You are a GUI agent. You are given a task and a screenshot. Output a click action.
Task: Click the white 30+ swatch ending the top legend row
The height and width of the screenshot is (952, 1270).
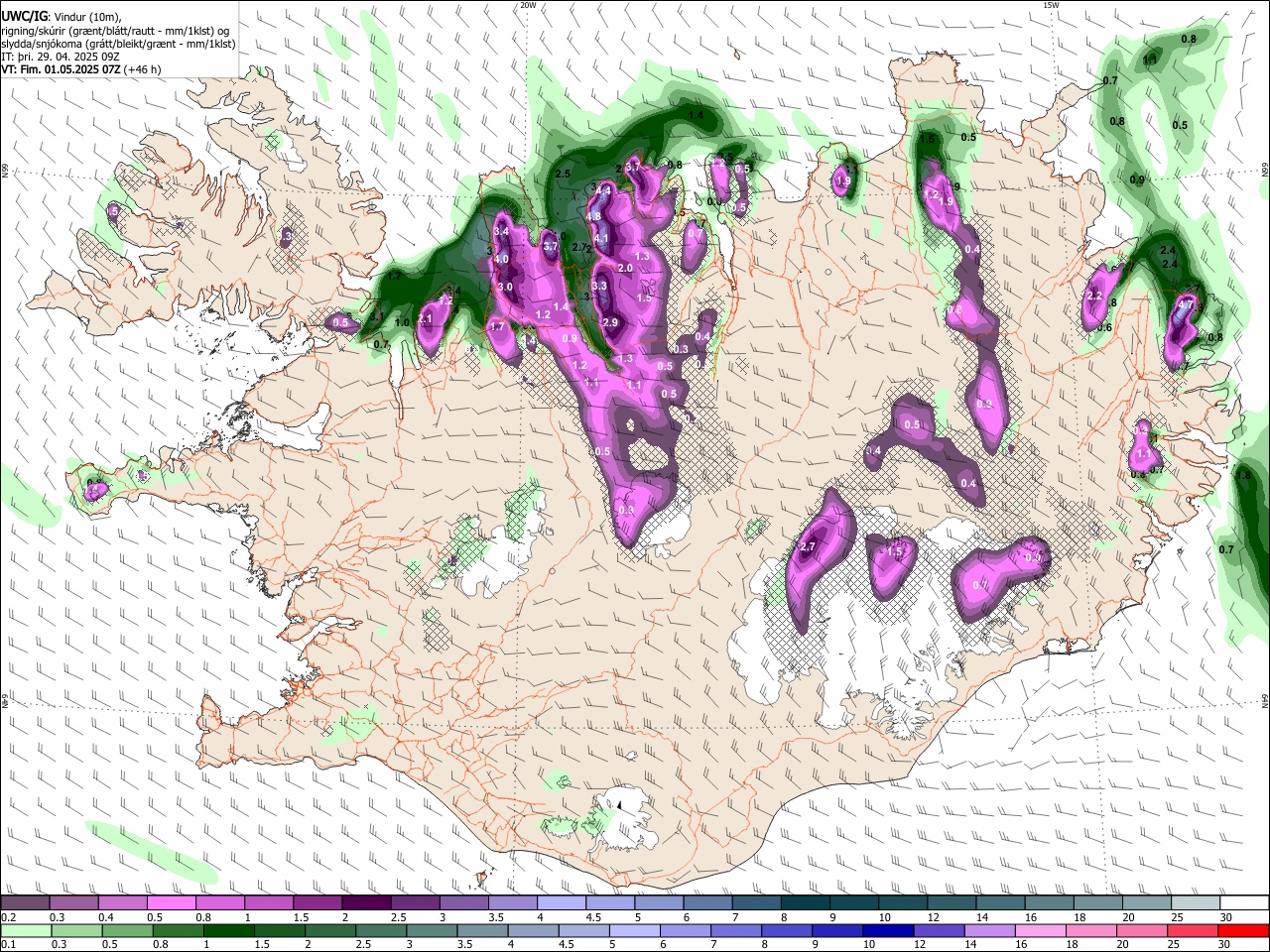[1244, 903]
